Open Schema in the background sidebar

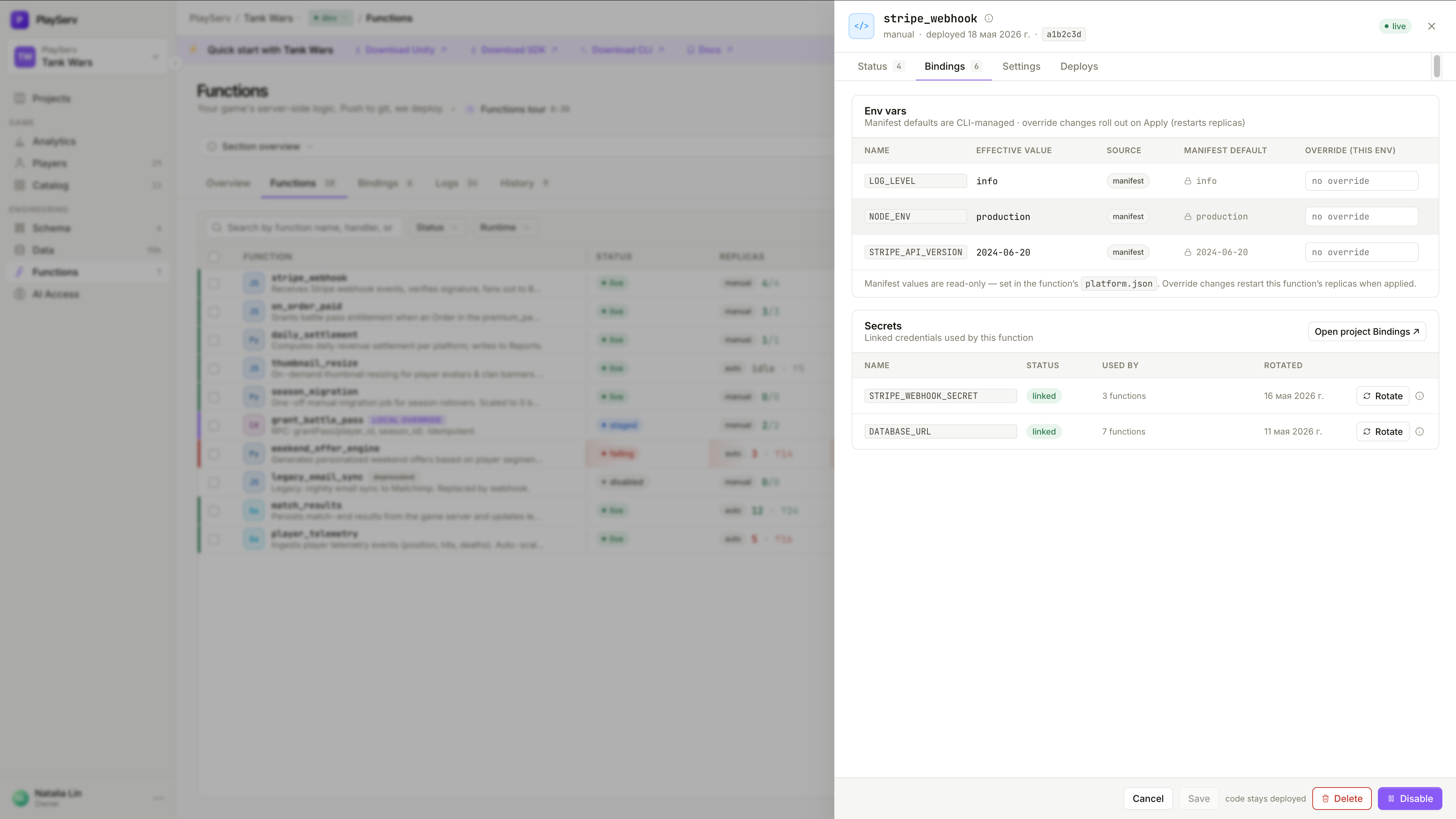click(87, 228)
